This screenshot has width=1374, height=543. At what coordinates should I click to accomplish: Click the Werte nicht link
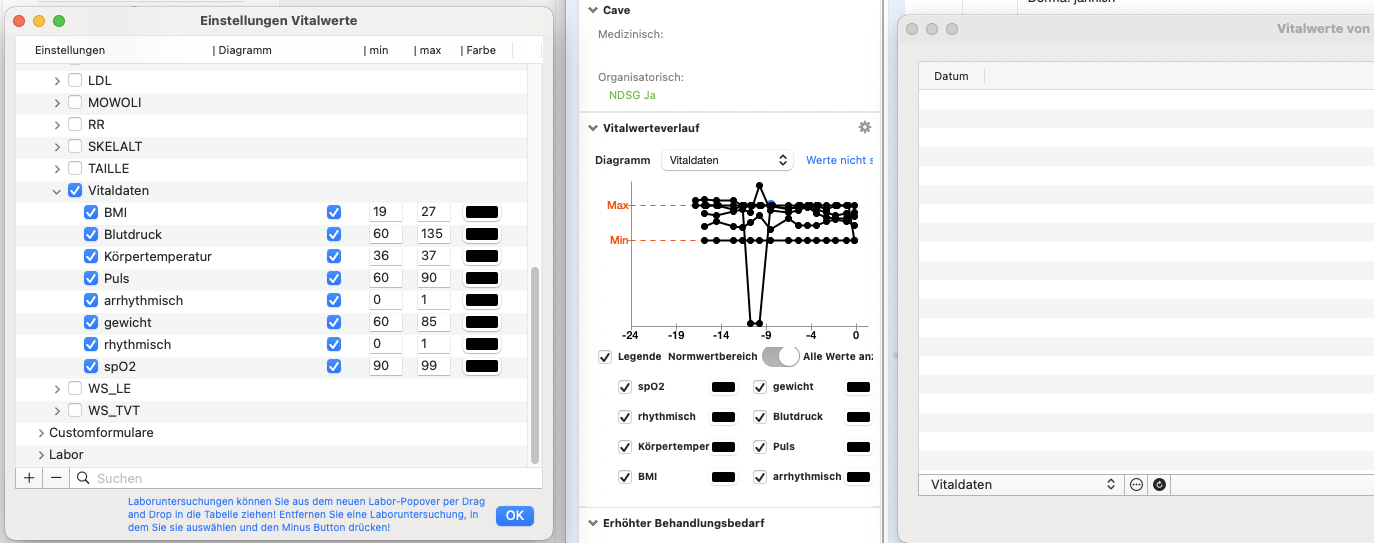click(x=840, y=160)
